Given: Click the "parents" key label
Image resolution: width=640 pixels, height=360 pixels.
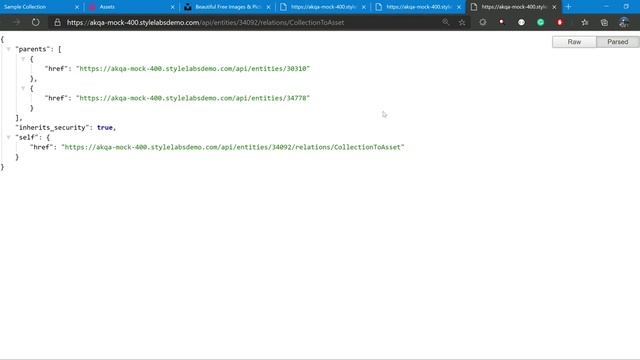Looking at the screenshot, I should (x=32, y=49).
